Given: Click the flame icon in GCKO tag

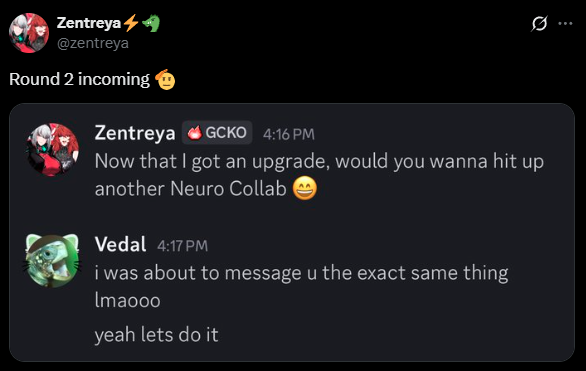Looking at the screenshot, I should [x=194, y=133].
